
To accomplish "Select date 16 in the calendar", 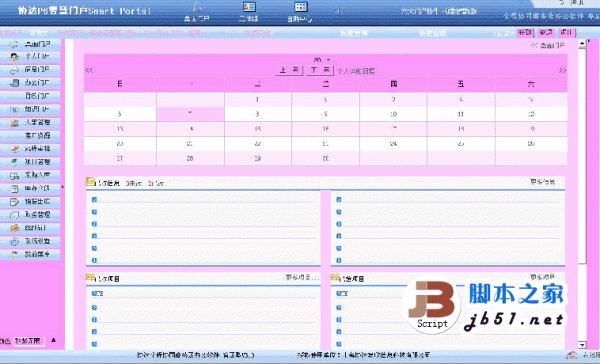I will click(325, 129).
